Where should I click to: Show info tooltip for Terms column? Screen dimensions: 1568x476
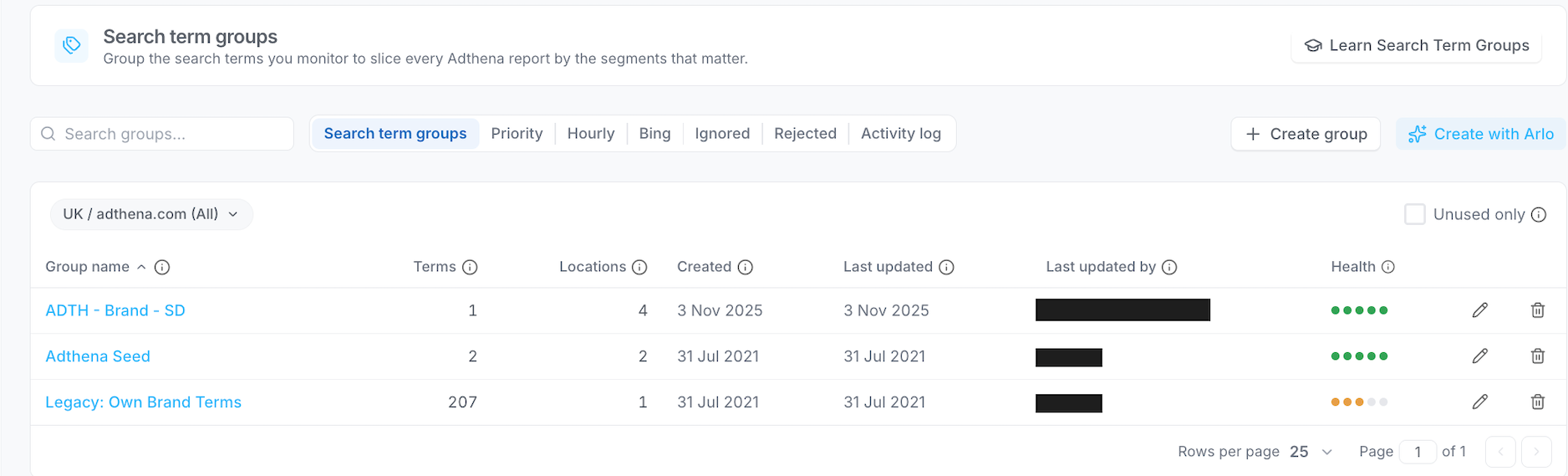click(x=470, y=267)
